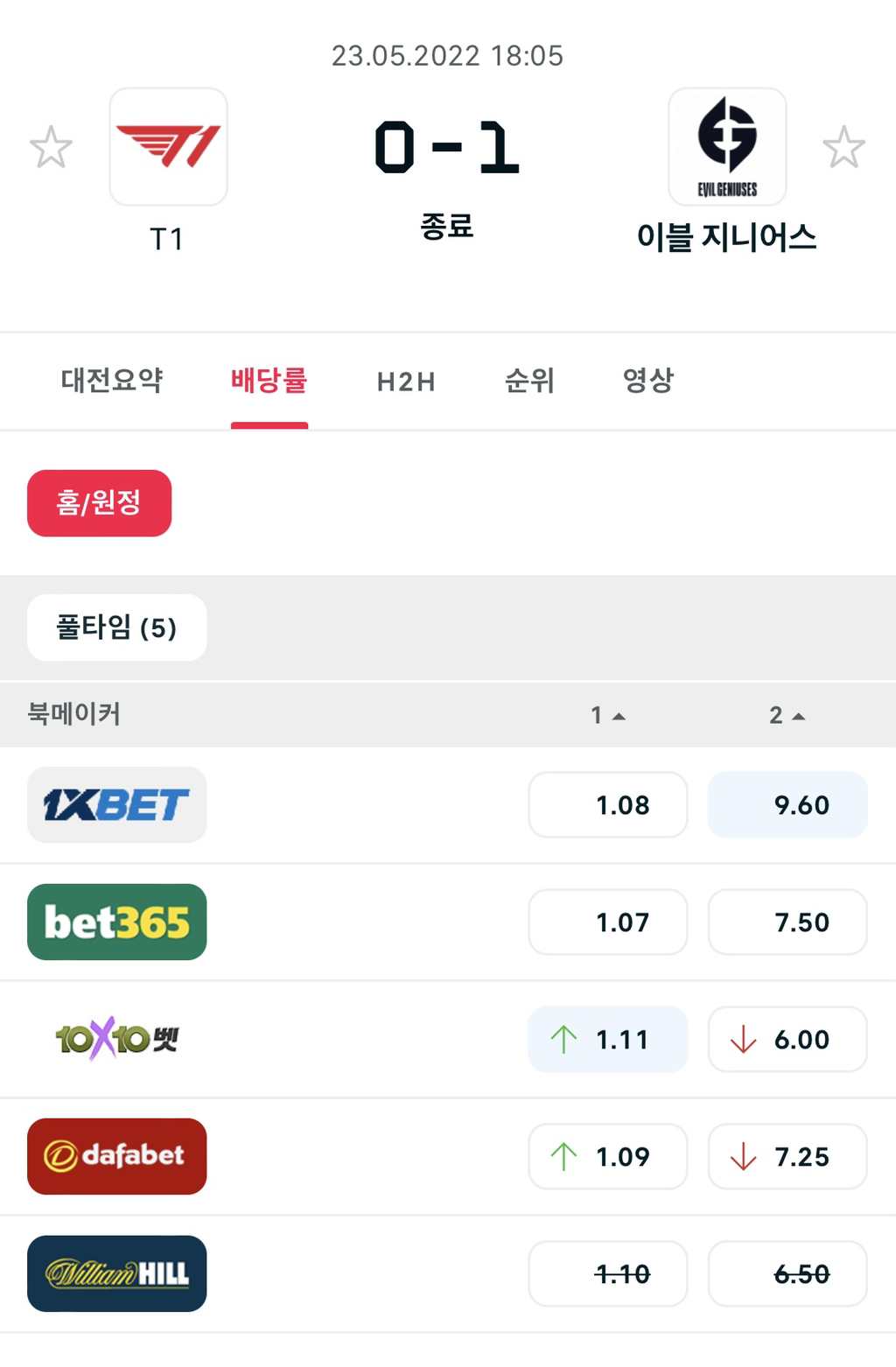Select bet365's 1.07 odds button
Viewport: 896px width, 1367px height.
[607, 922]
